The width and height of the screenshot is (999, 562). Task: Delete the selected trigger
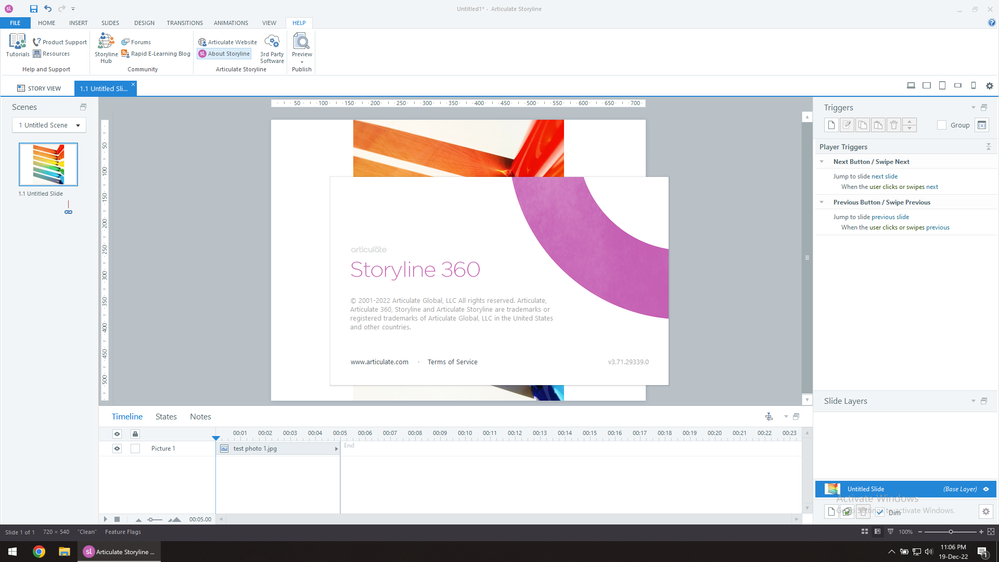pos(893,126)
